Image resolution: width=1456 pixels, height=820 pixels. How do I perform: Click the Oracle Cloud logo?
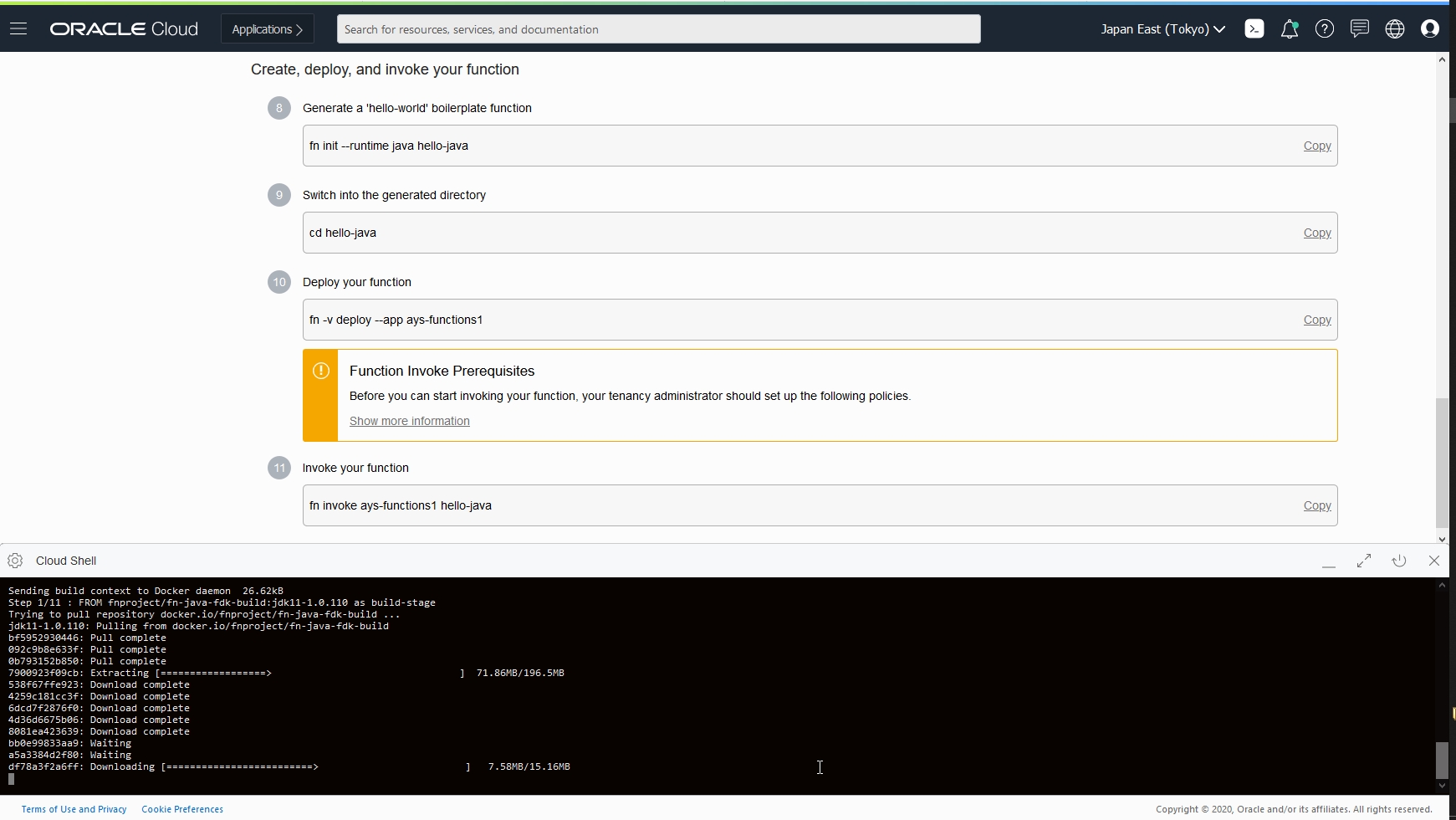124,29
